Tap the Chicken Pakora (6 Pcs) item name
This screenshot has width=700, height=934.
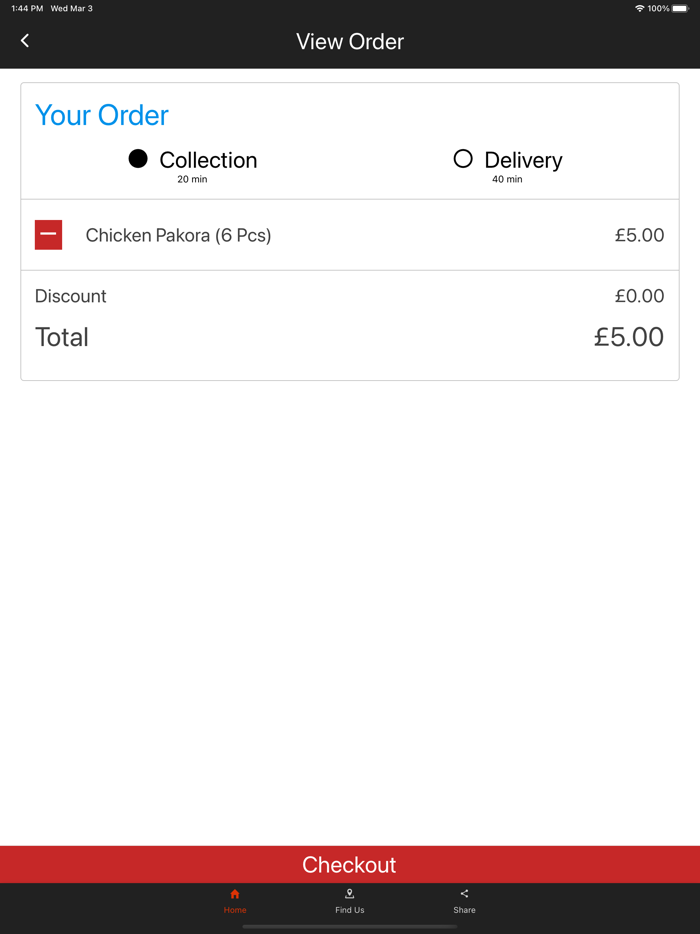[x=178, y=235]
